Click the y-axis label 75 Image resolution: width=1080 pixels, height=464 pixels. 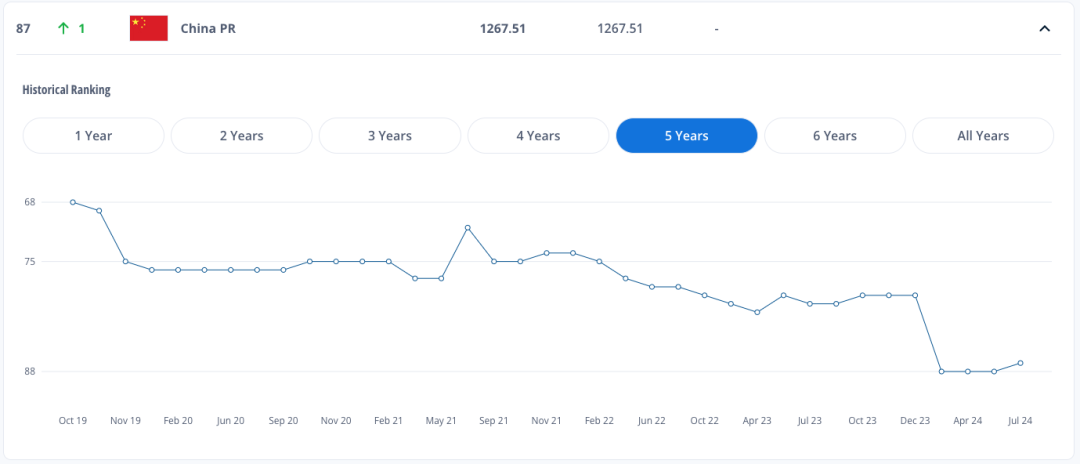(29, 262)
